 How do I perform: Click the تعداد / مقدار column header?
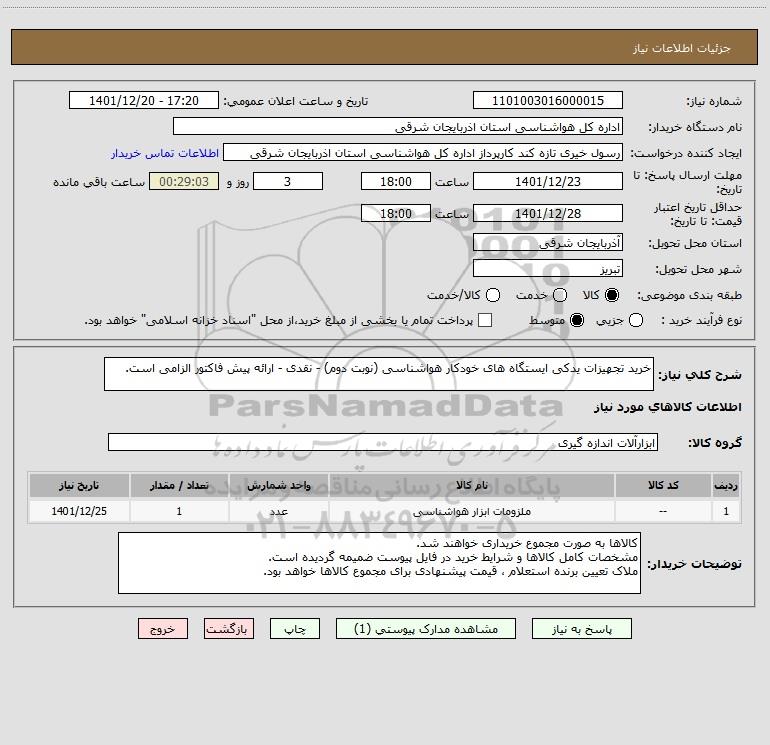(179, 485)
